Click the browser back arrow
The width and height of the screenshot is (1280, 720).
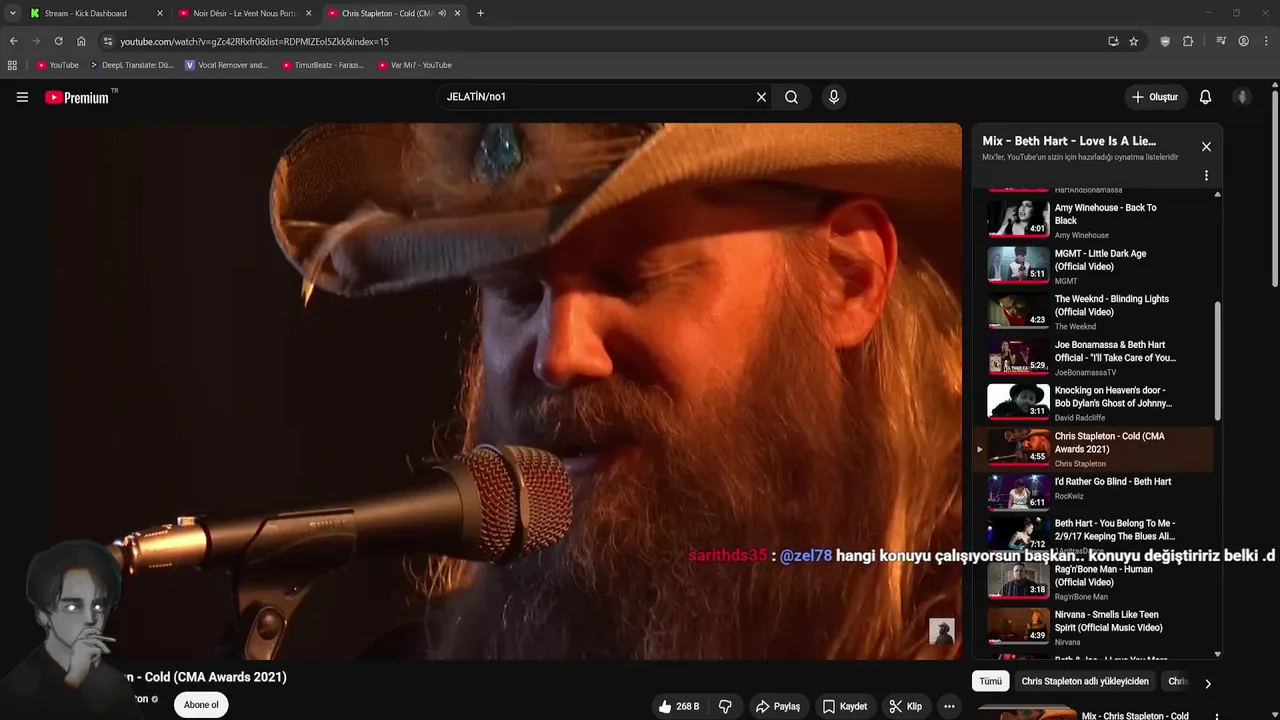(13, 41)
